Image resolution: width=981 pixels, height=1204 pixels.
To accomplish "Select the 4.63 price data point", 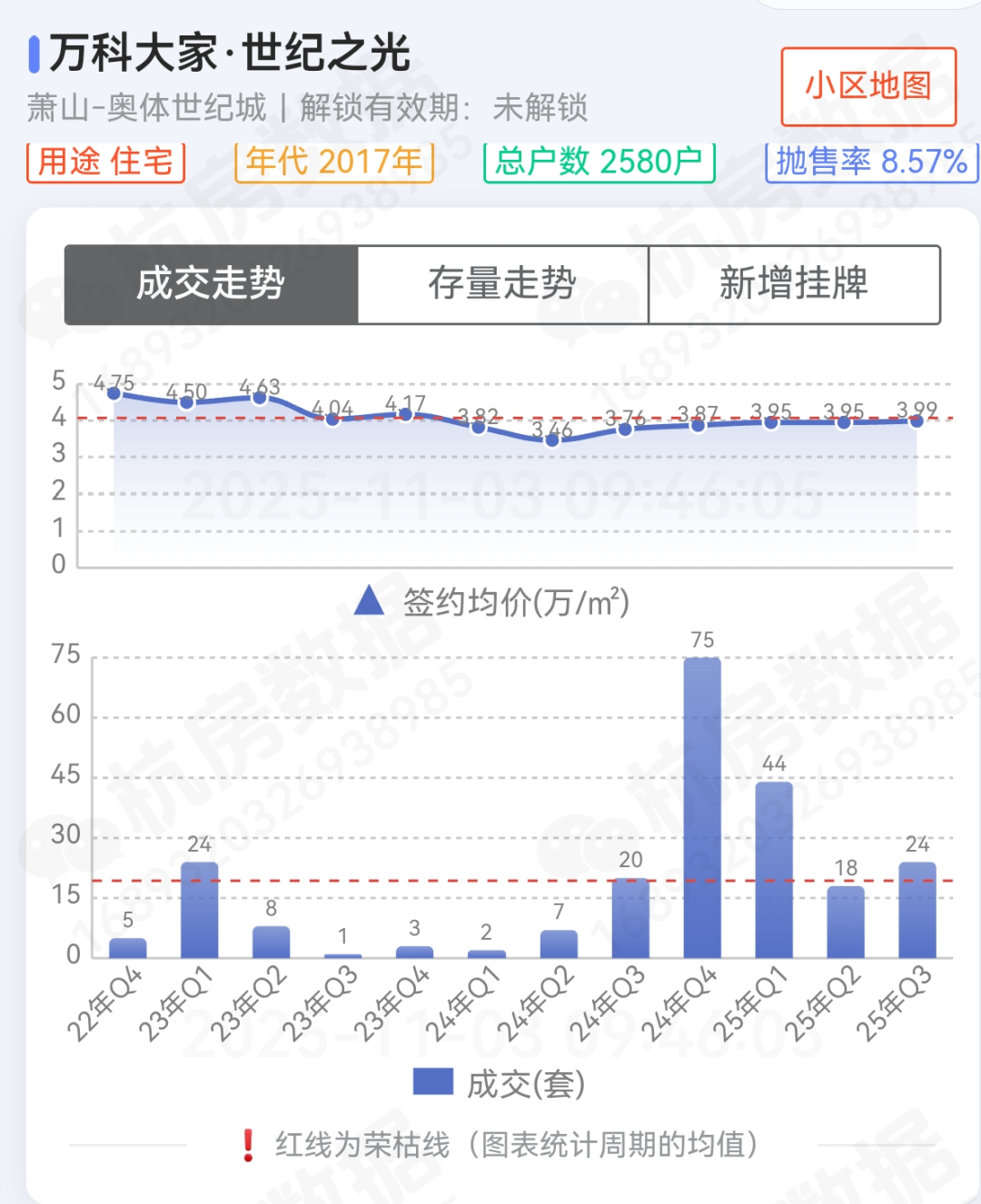I will tap(260, 398).
